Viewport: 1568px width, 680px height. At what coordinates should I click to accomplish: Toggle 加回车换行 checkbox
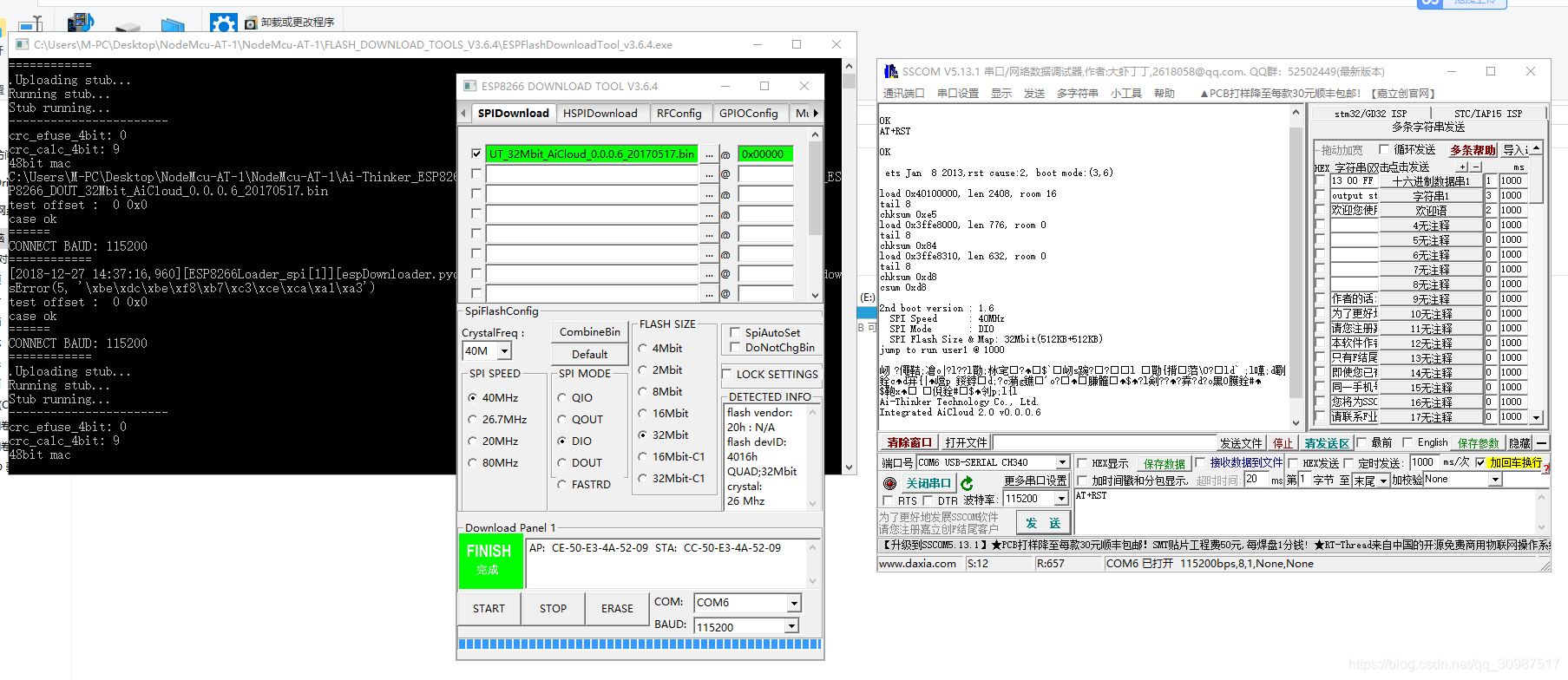click(x=1480, y=462)
